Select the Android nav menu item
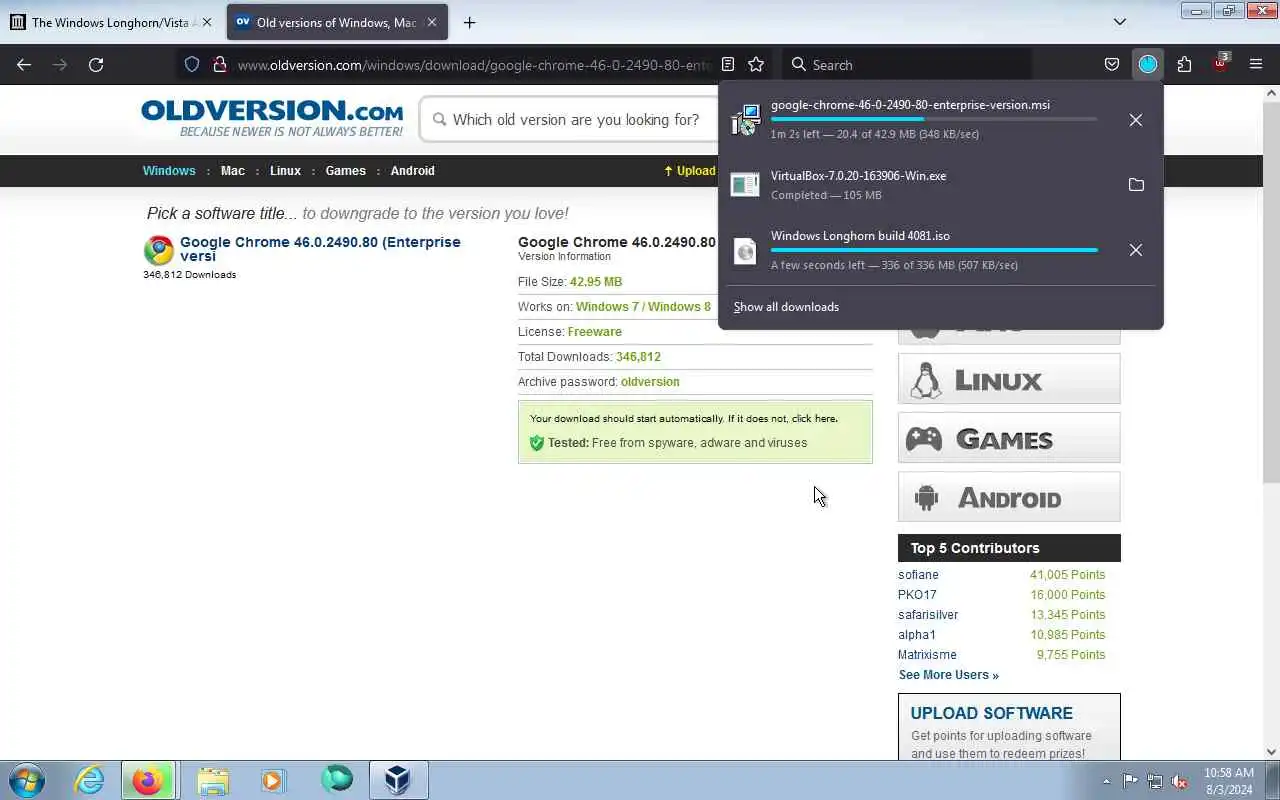The width and height of the screenshot is (1280, 800). point(413,171)
